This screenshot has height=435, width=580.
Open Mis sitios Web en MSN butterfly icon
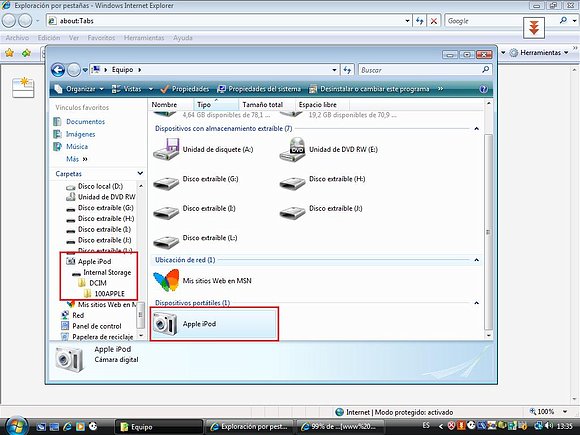pyautogui.click(x=166, y=280)
